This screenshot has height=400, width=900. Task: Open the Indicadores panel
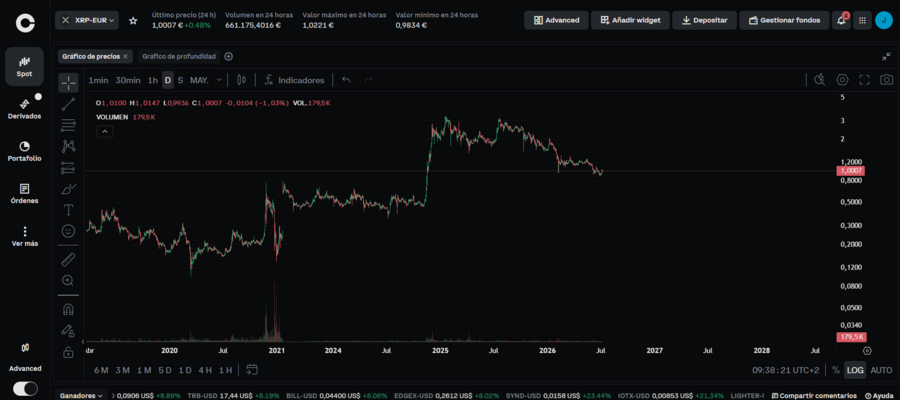(x=294, y=80)
